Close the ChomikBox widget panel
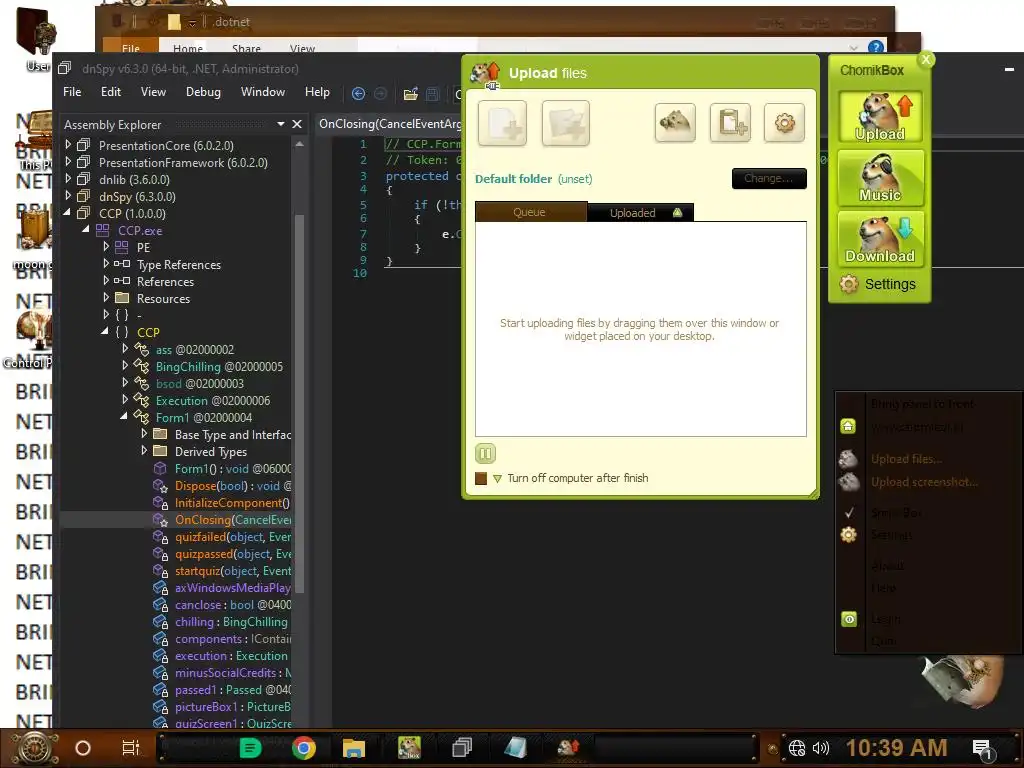This screenshot has height=768, width=1024. pos(925,59)
